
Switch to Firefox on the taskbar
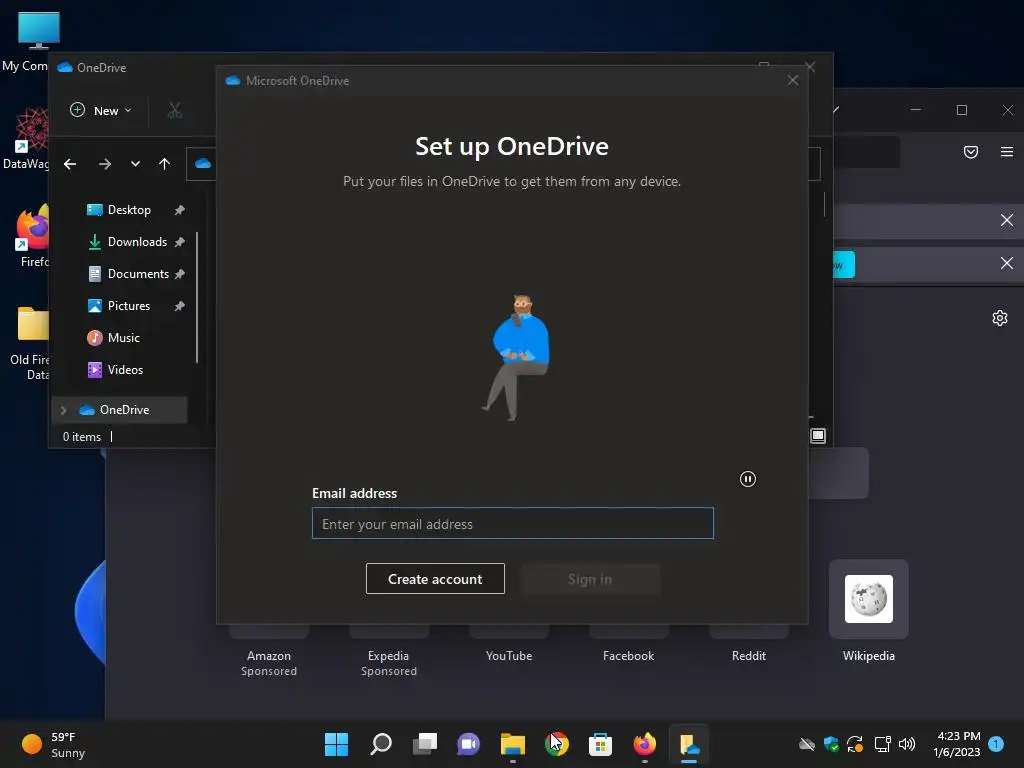click(x=645, y=744)
